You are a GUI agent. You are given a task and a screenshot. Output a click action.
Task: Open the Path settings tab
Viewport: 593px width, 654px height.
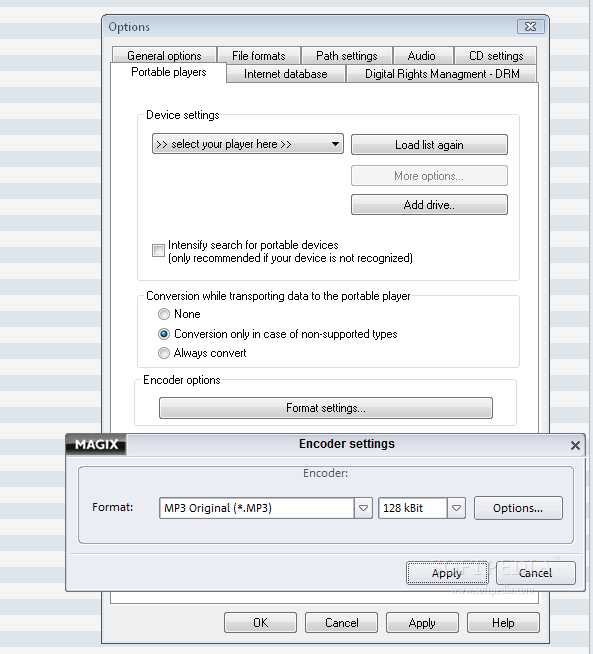pos(347,55)
